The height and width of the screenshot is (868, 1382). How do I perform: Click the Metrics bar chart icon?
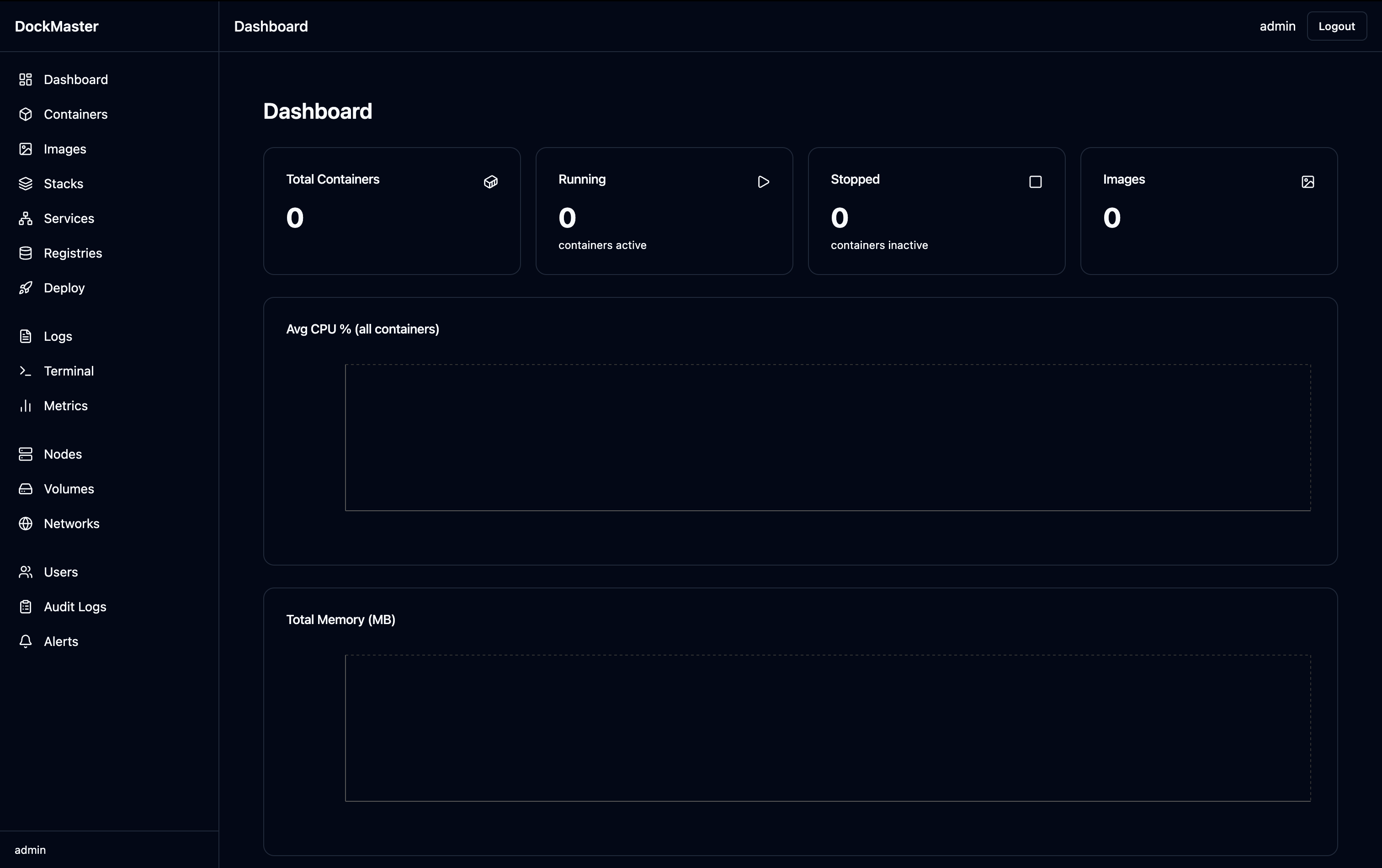click(25, 406)
